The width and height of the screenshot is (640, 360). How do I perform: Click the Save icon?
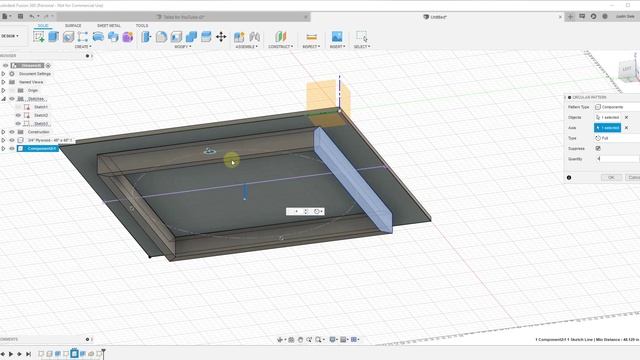tap(20, 16)
